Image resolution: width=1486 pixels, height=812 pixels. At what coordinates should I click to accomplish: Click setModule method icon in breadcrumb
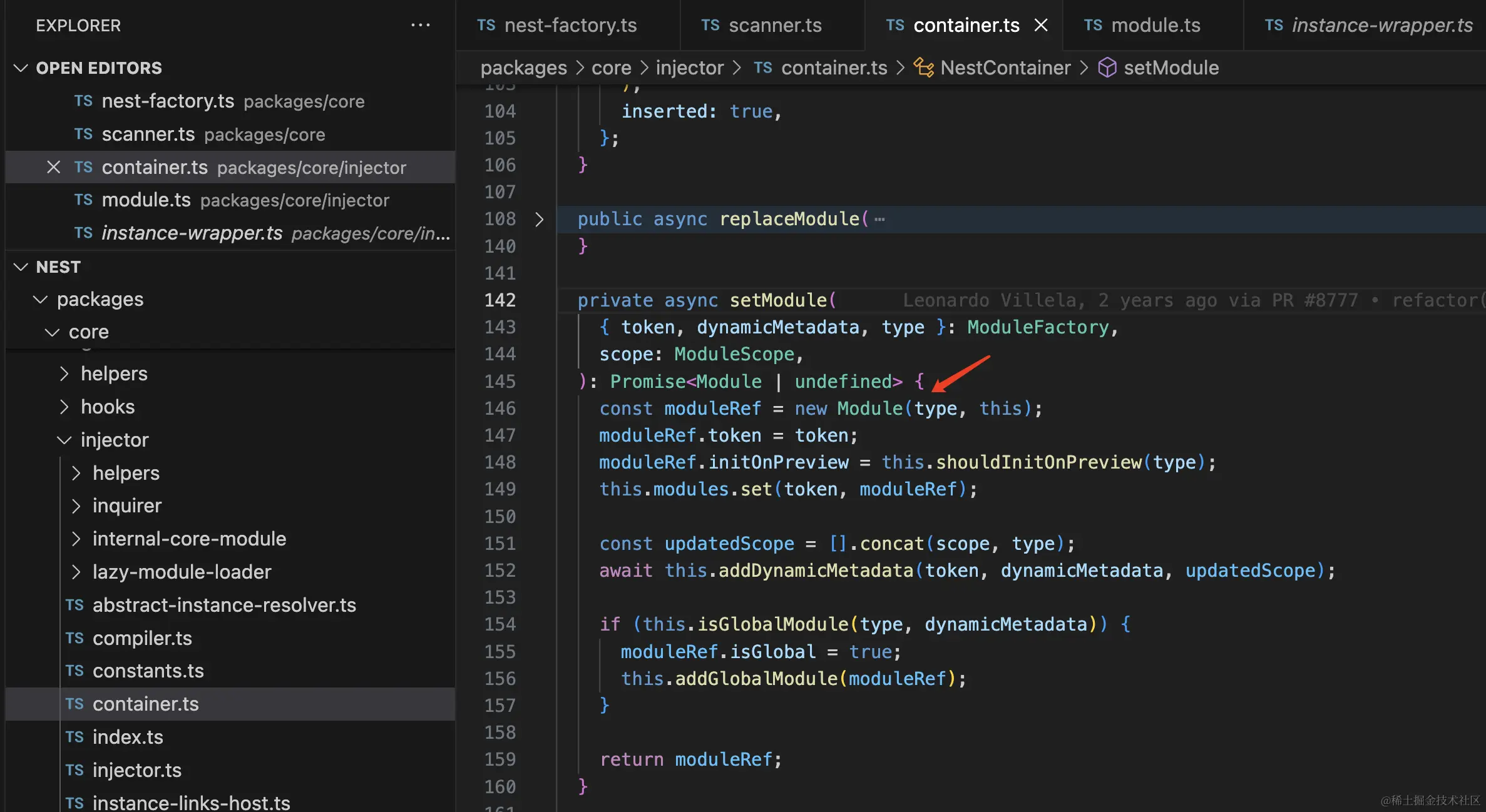(x=1107, y=68)
